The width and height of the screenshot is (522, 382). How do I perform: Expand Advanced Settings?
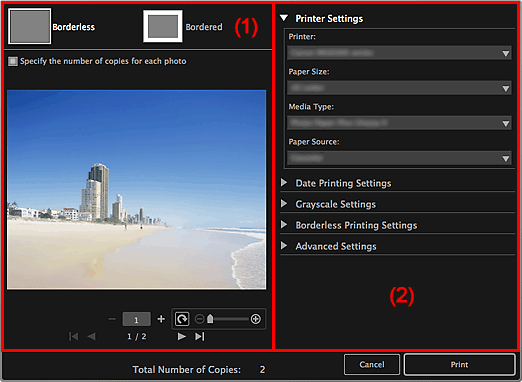[x=284, y=246]
